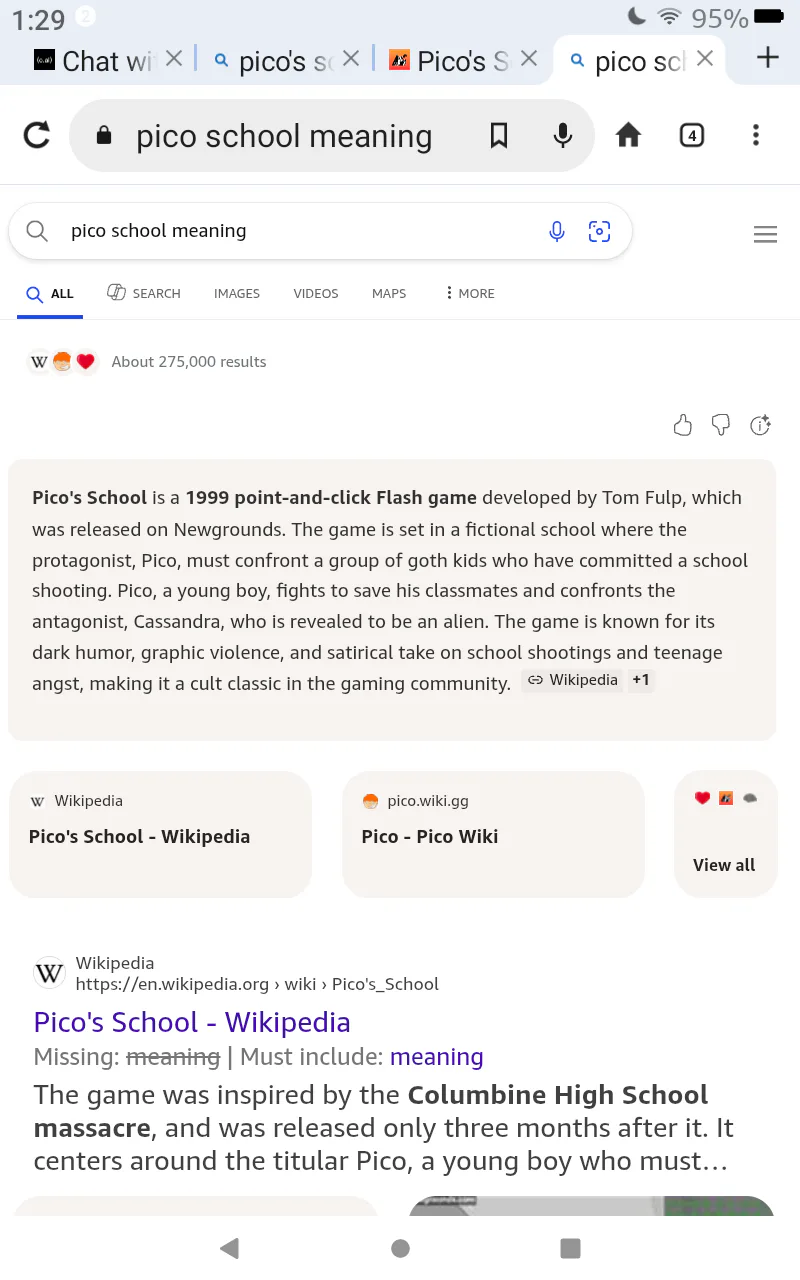Expand the More search categories menu

click(x=470, y=293)
